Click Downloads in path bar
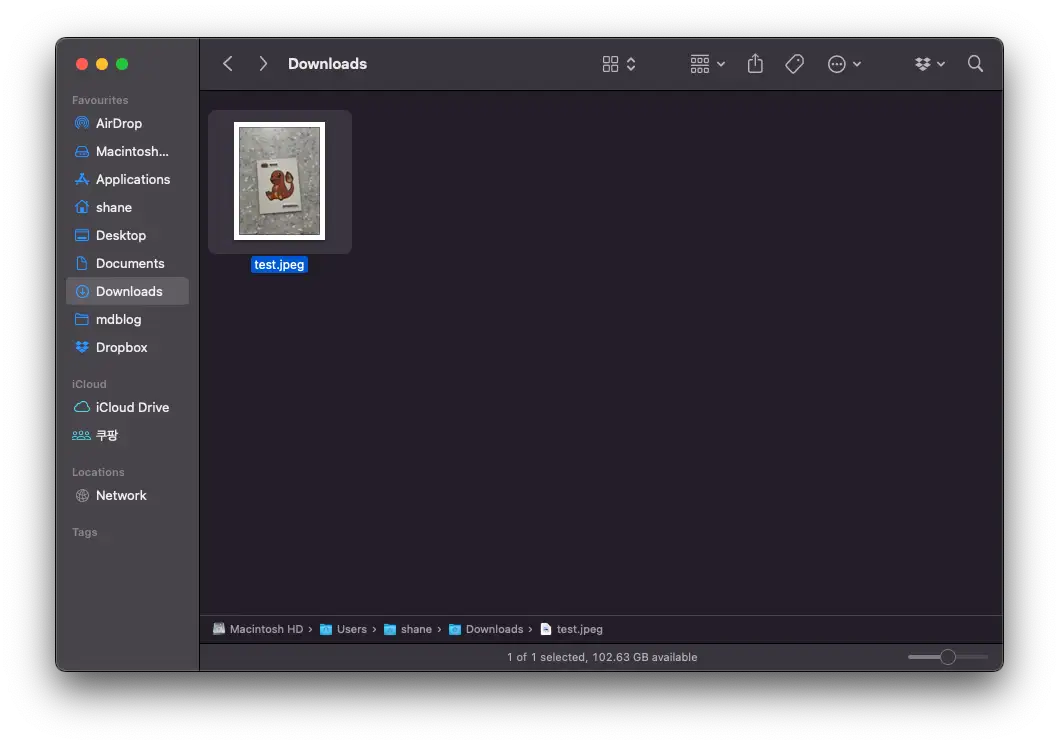The image size is (1059, 745). pos(486,629)
